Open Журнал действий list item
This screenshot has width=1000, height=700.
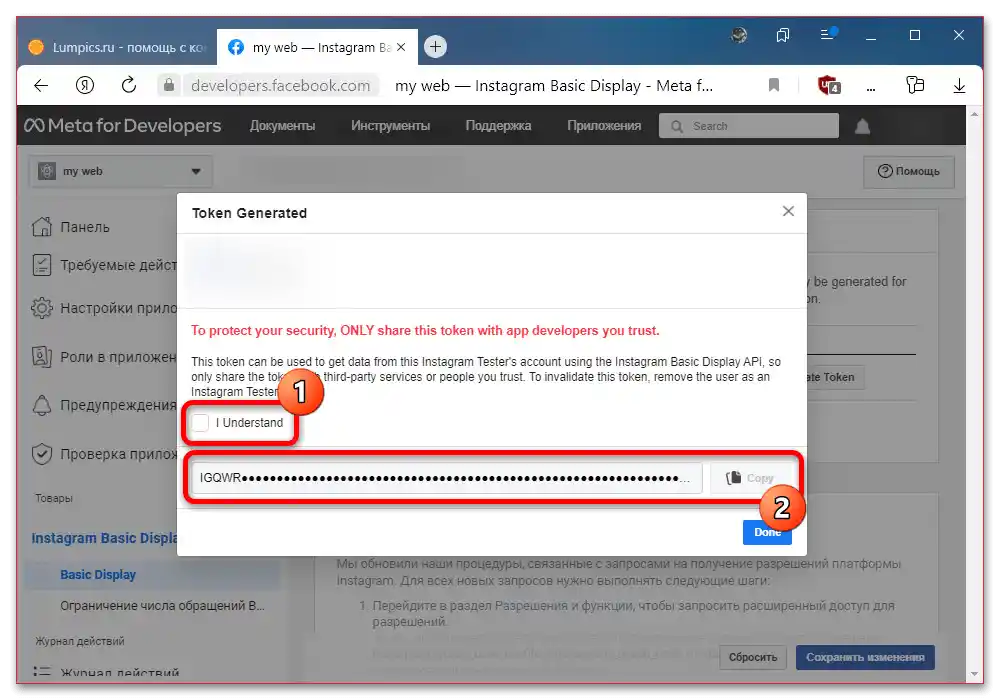pyautogui.click(x=106, y=672)
